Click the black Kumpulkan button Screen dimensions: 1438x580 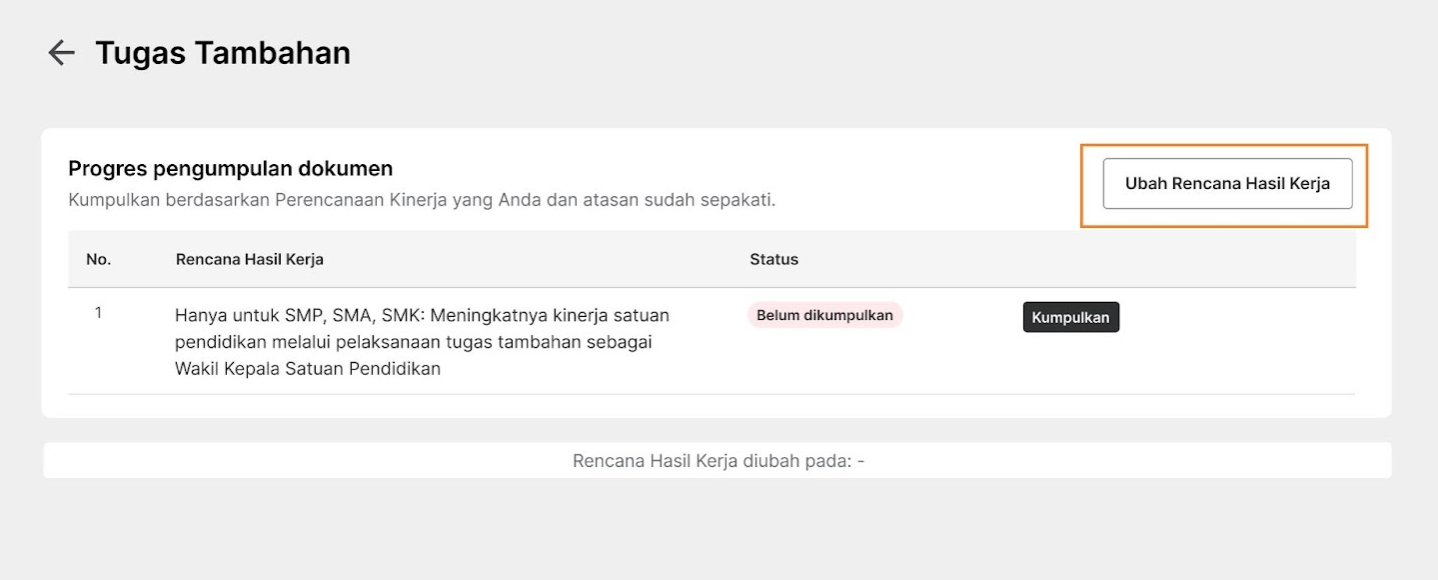coord(1071,317)
